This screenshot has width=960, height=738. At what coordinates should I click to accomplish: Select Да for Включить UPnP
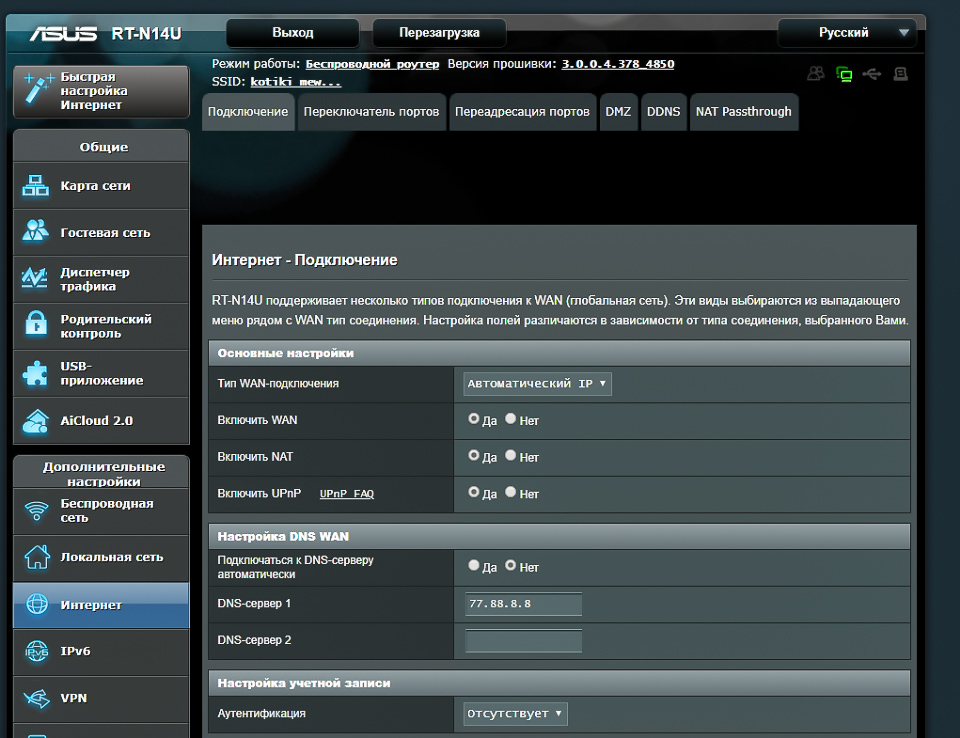[473, 492]
